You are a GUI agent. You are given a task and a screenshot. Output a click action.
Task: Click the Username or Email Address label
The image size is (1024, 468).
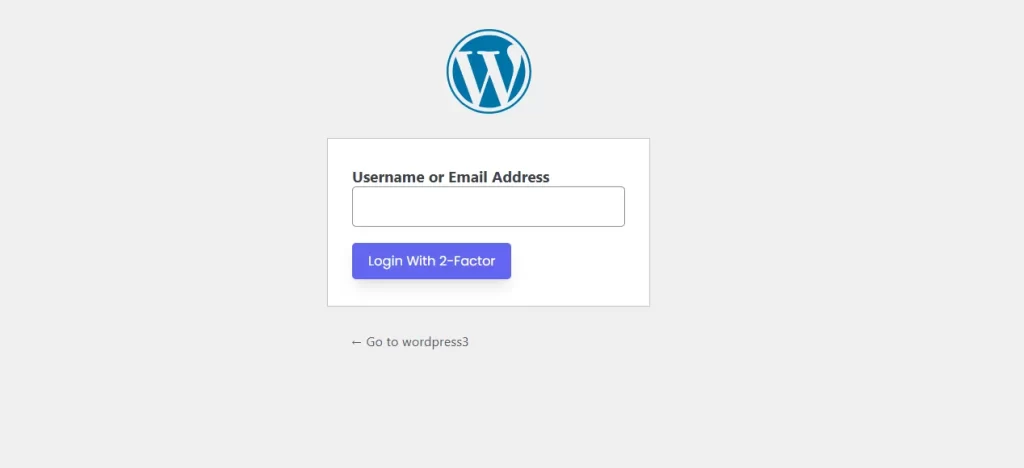[x=451, y=177]
